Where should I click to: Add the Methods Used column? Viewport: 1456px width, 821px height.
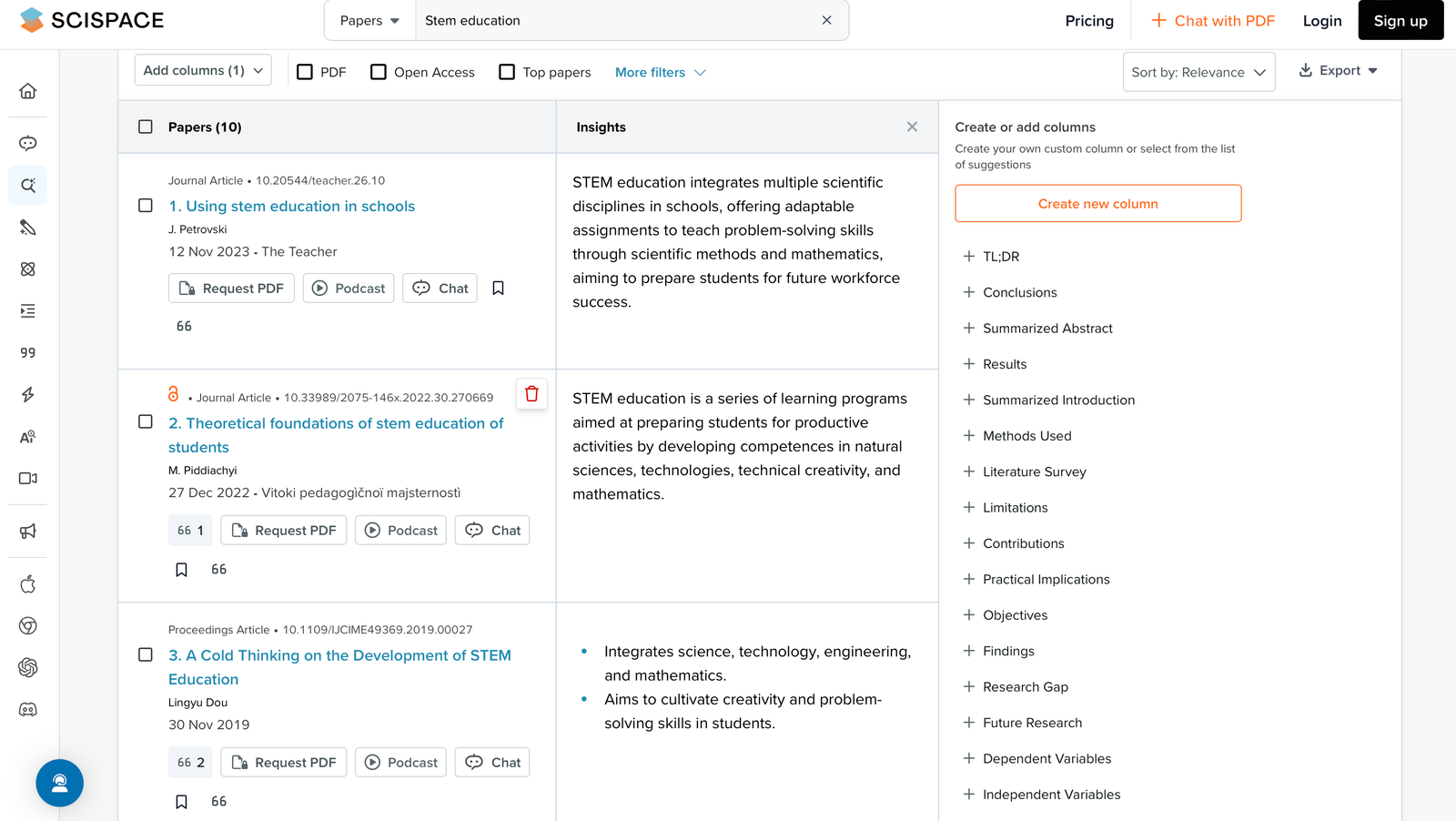point(1017,436)
